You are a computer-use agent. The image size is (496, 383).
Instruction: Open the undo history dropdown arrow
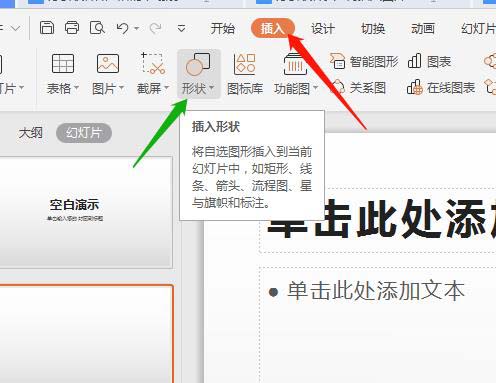pos(137,28)
